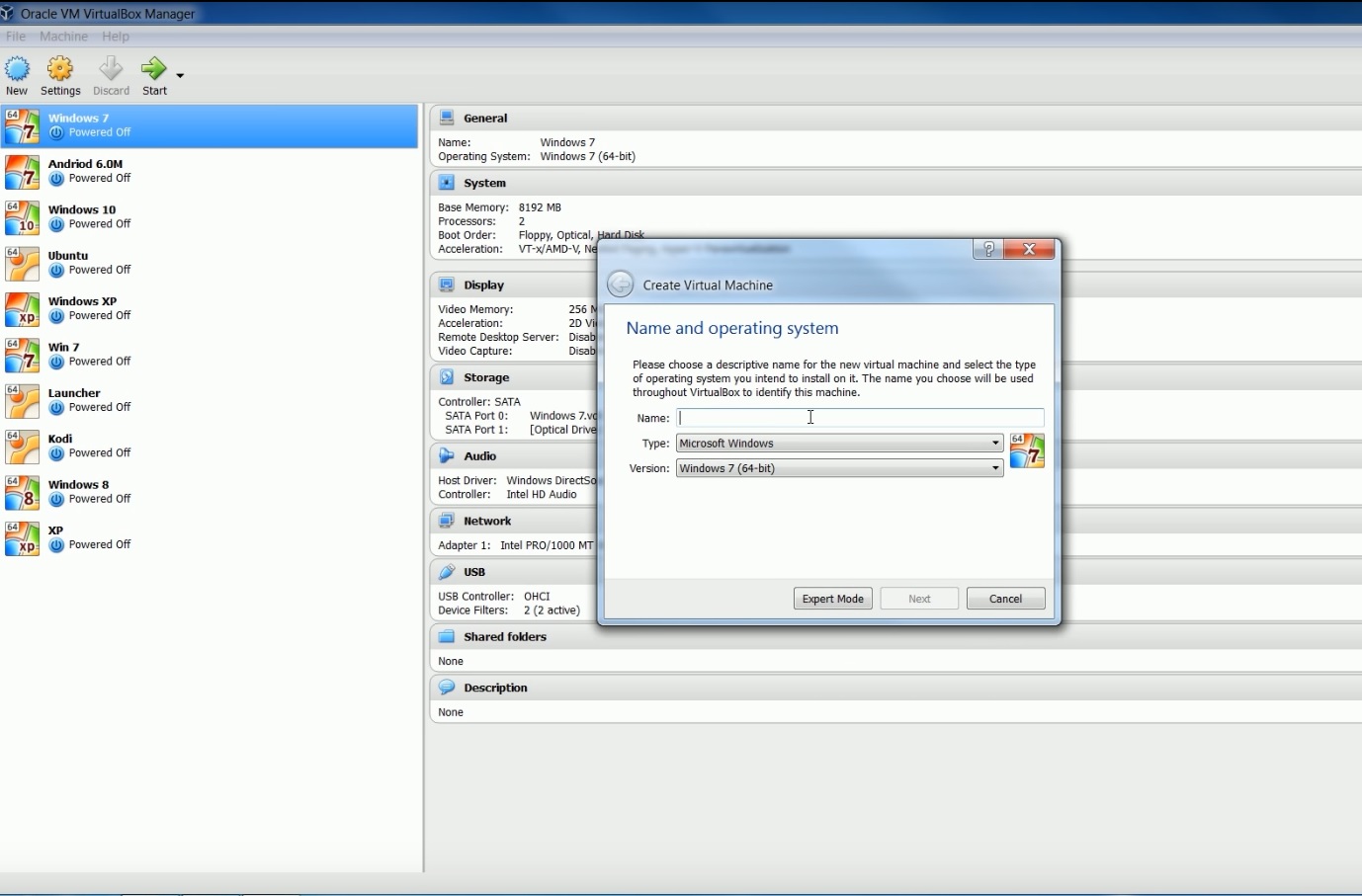Click the Description section speech bubble icon

[447, 688]
